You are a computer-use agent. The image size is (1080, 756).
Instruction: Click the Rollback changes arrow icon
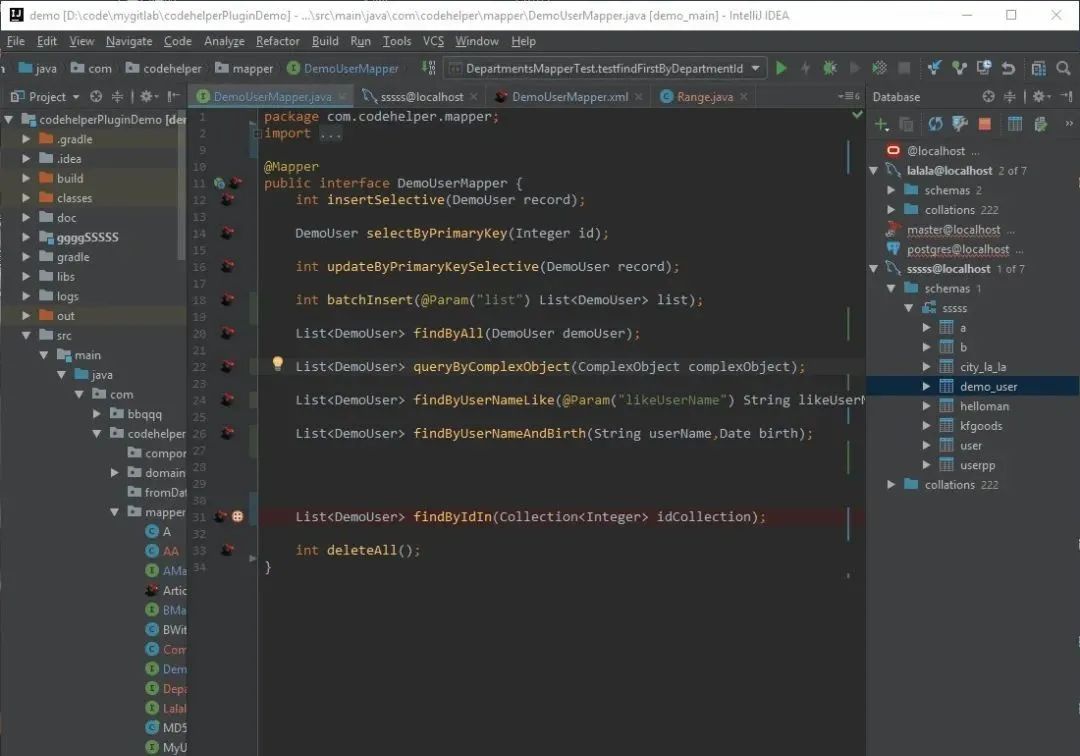coord(1009,68)
